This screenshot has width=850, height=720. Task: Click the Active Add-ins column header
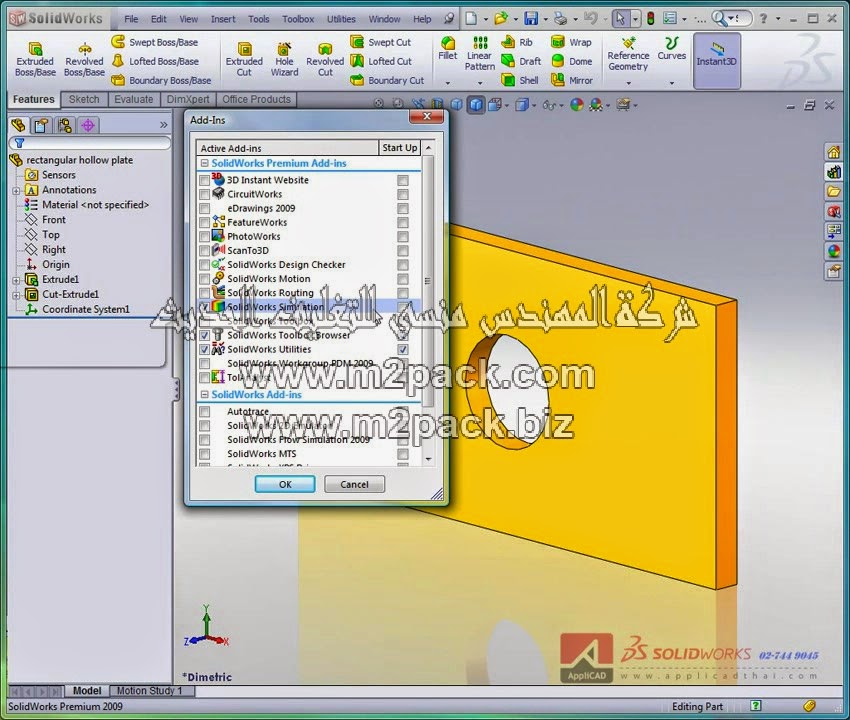tap(287, 148)
